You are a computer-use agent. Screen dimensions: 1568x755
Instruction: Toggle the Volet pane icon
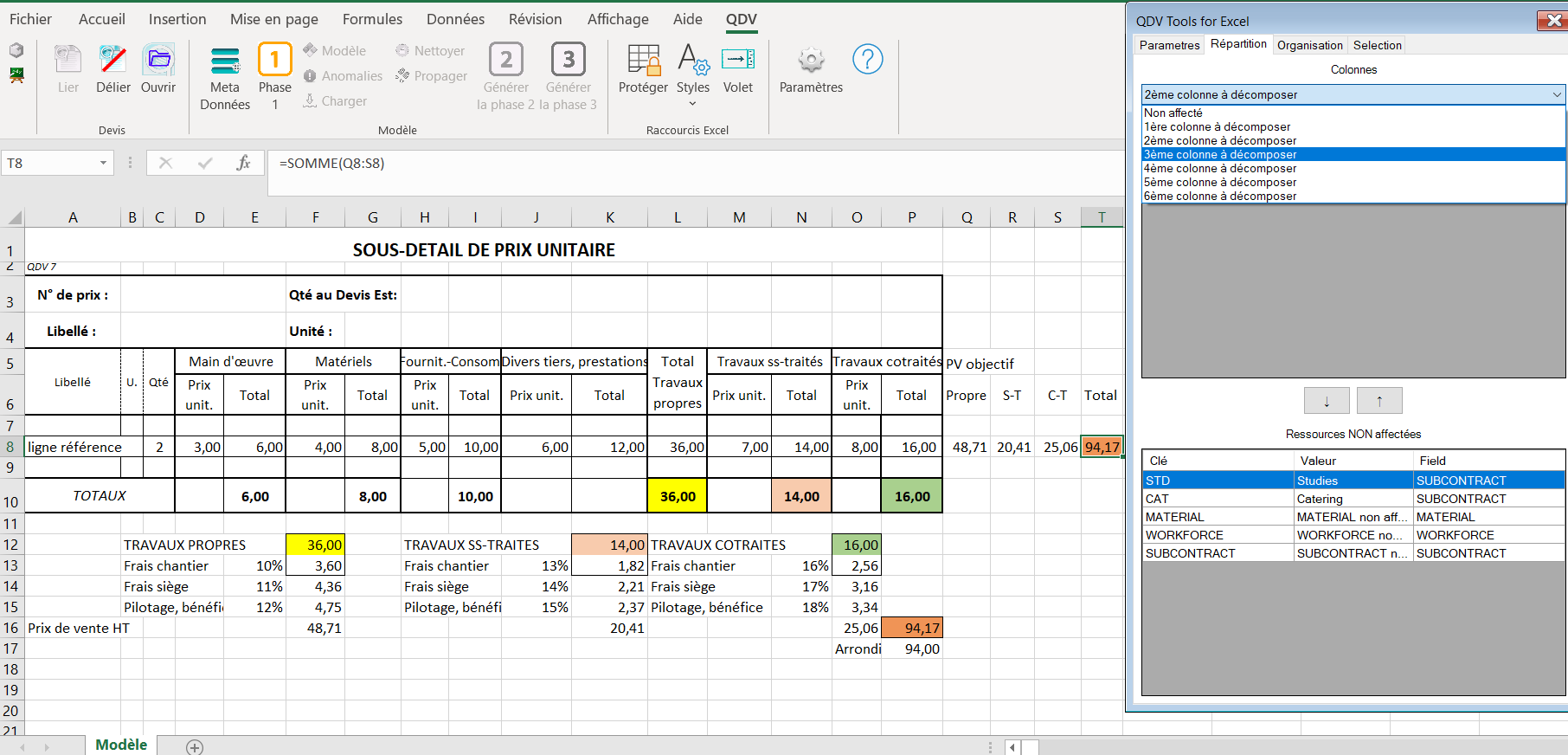tap(738, 61)
